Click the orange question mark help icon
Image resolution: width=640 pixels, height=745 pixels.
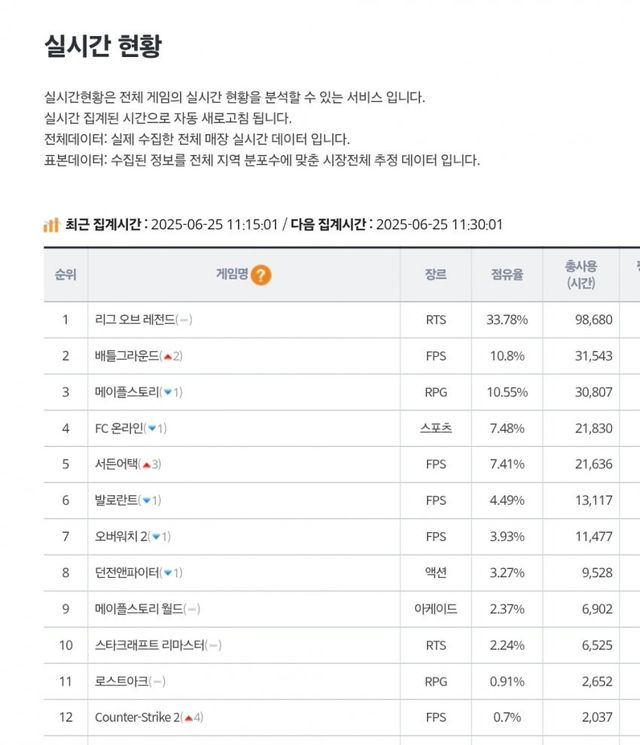[261, 275]
